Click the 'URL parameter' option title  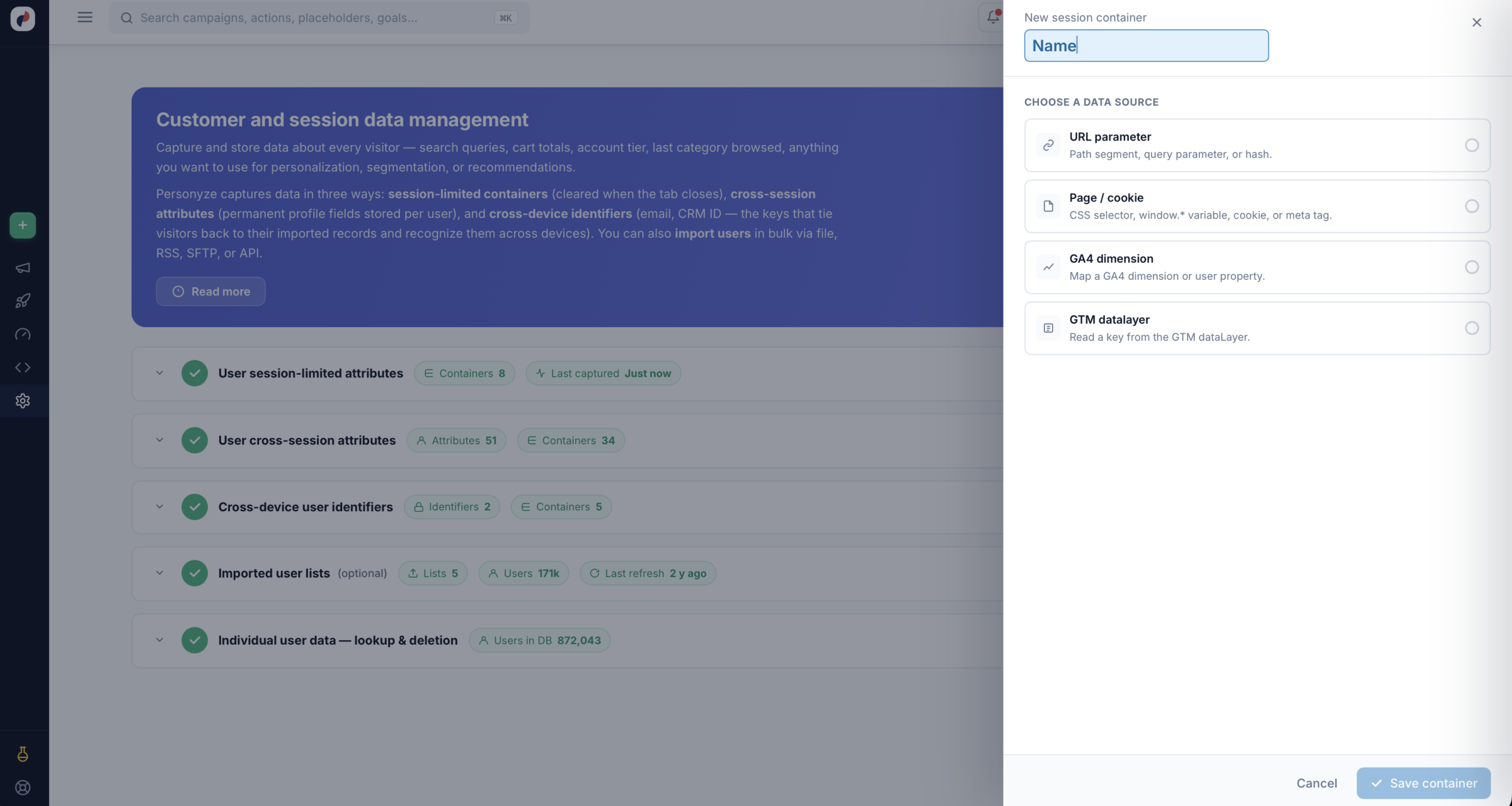pos(1110,136)
